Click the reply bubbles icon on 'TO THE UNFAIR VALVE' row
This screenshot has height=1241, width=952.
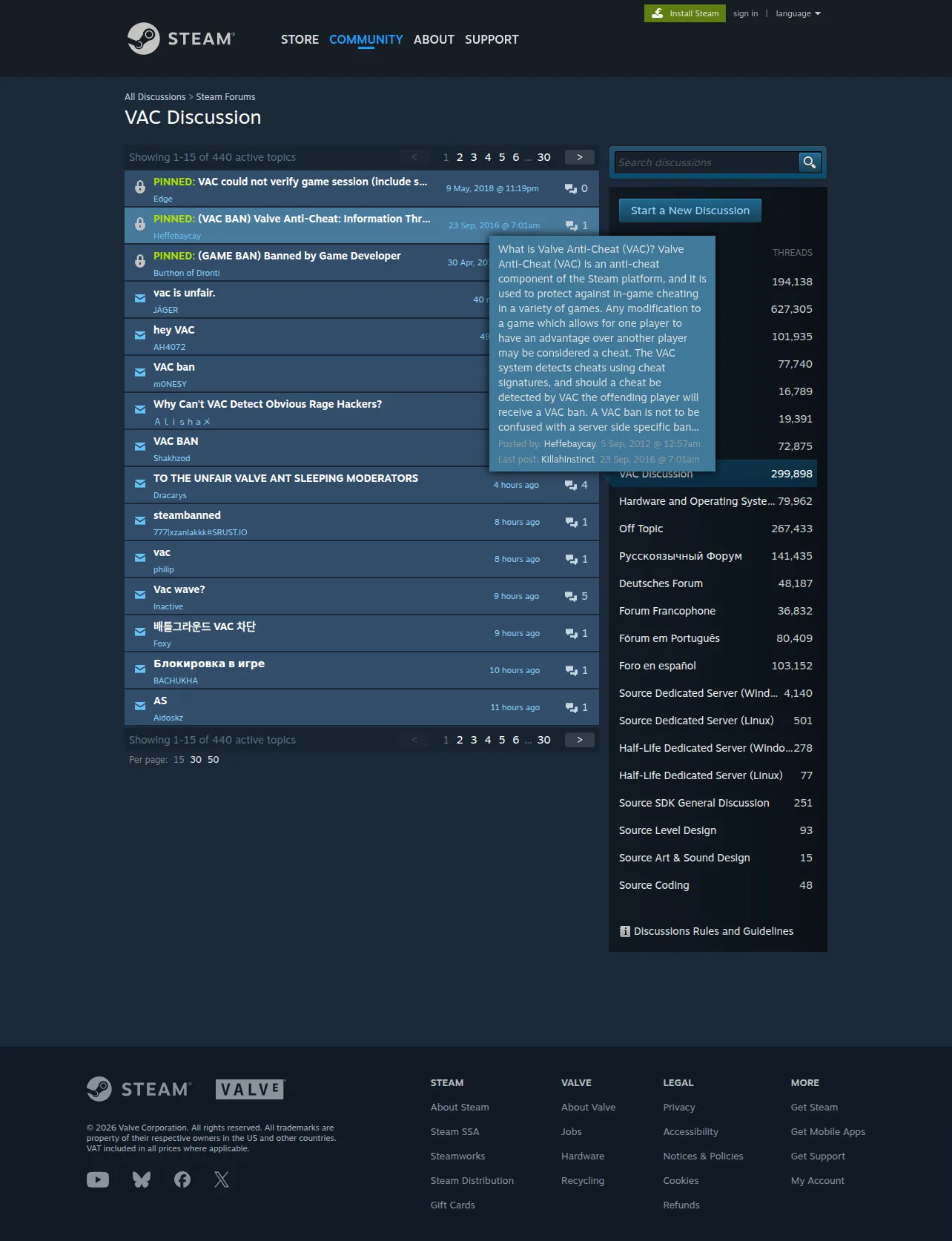point(571,485)
